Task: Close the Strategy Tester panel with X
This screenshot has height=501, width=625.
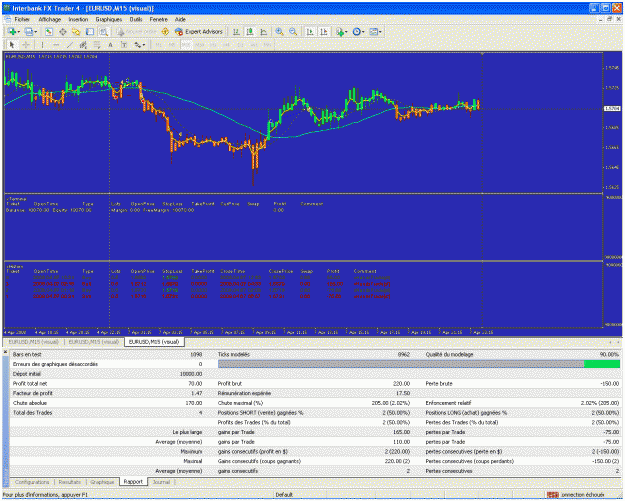Action: point(5,352)
